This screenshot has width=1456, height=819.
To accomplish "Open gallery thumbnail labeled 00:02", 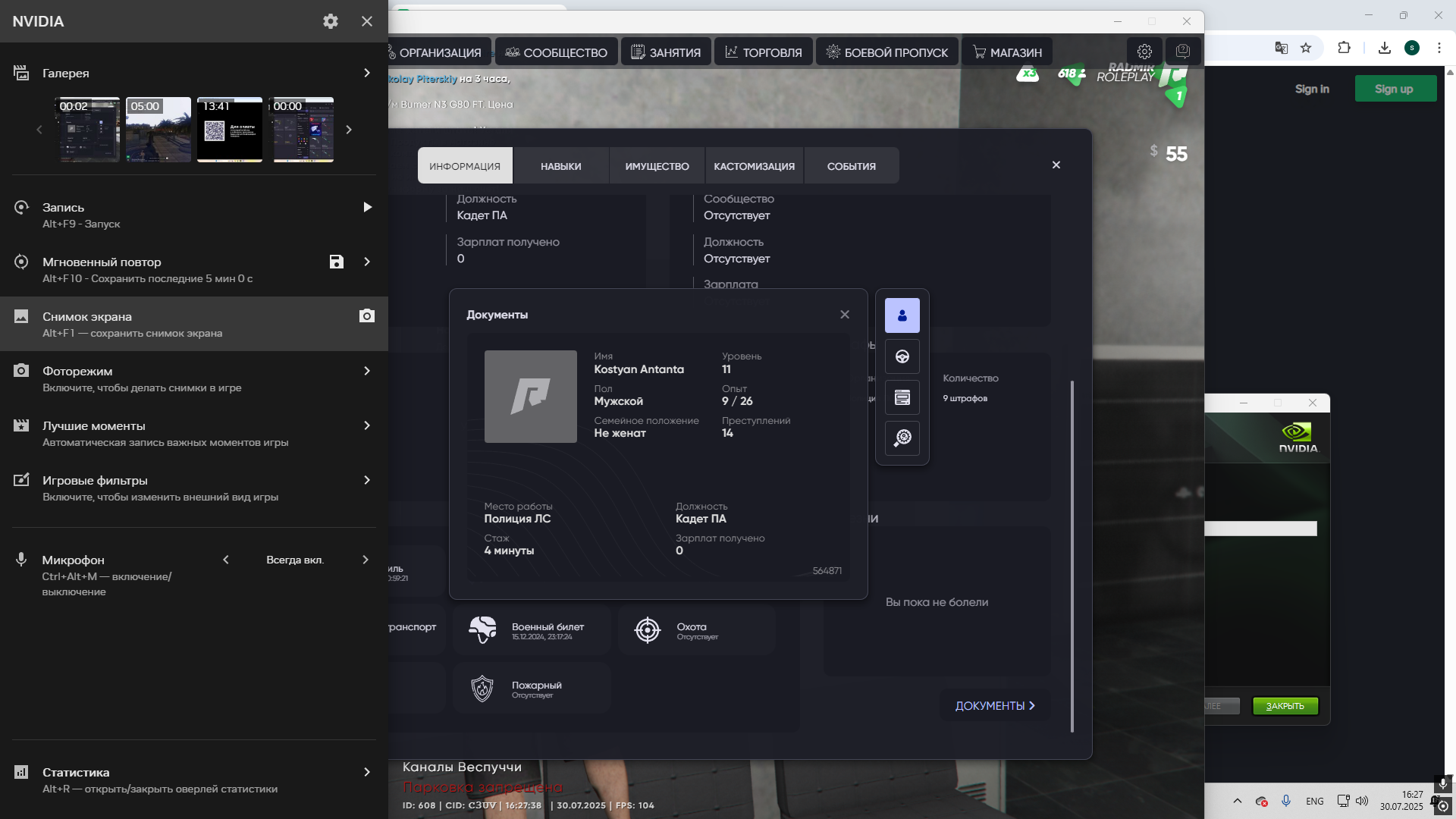I will (x=88, y=130).
